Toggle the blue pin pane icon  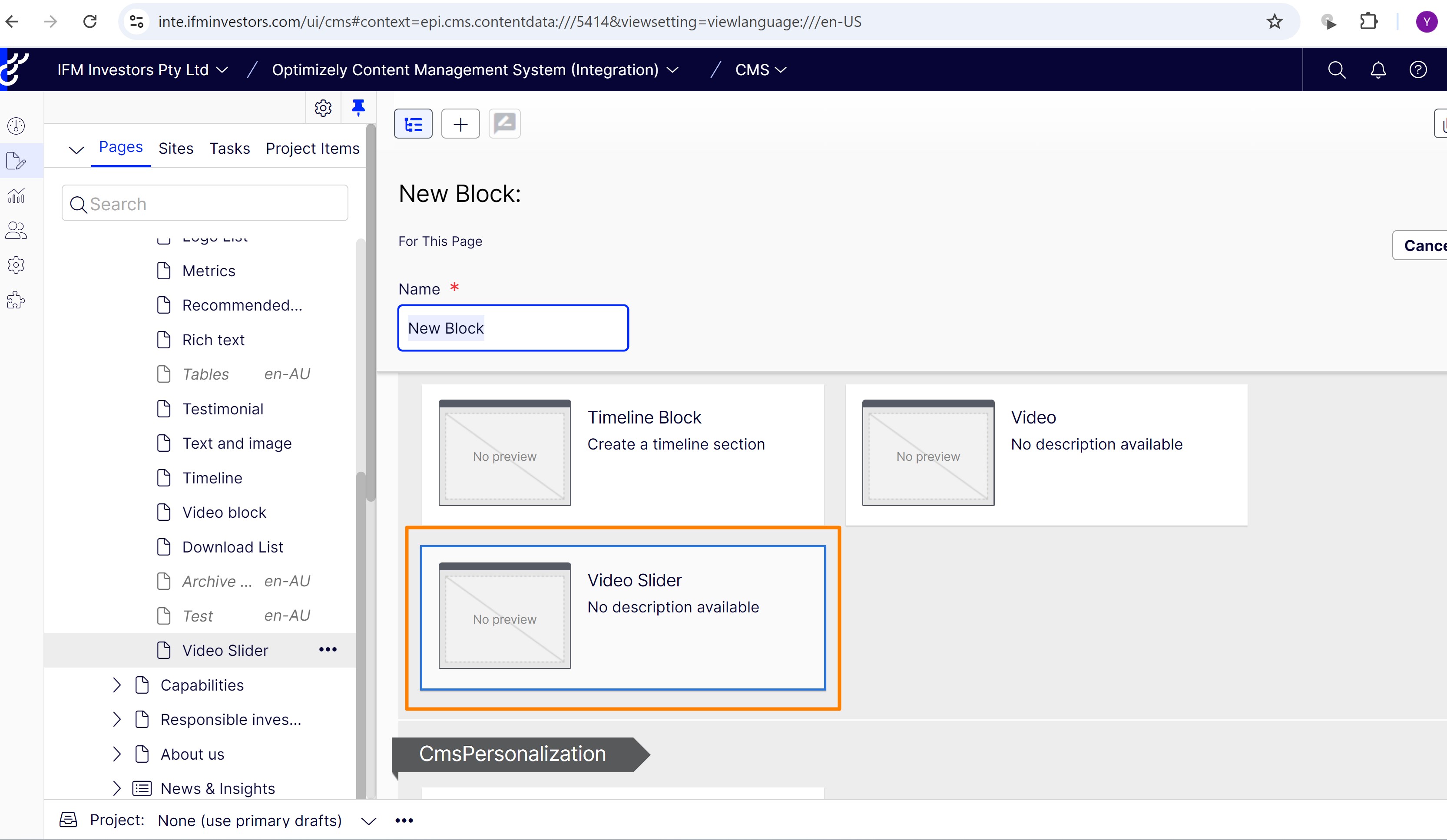click(x=358, y=107)
